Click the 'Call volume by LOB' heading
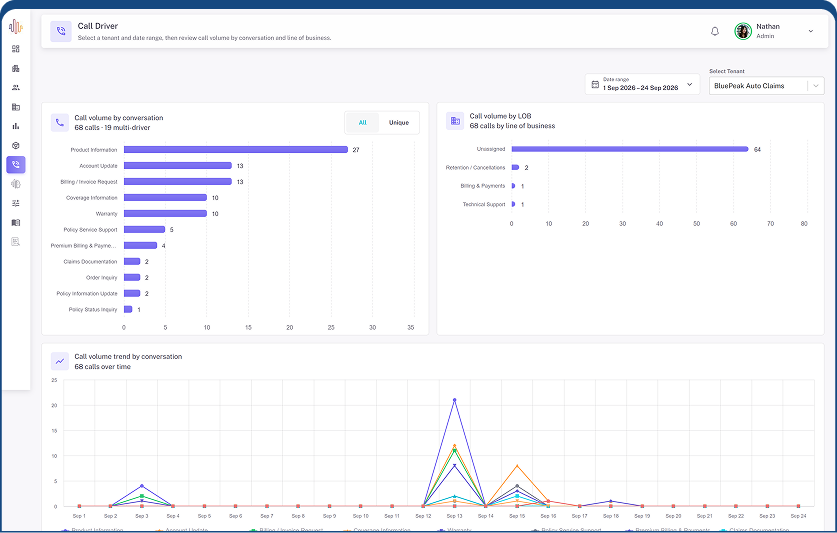 (500, 116)
